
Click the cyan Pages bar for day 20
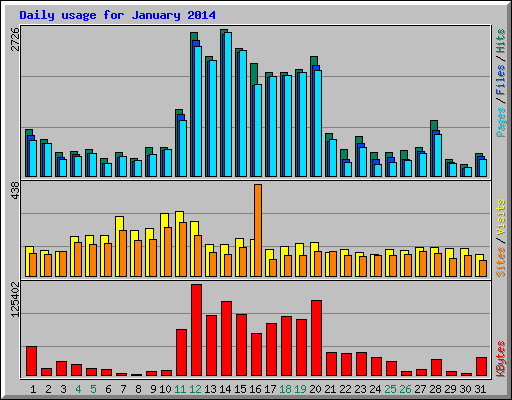(x=318, y=123)
